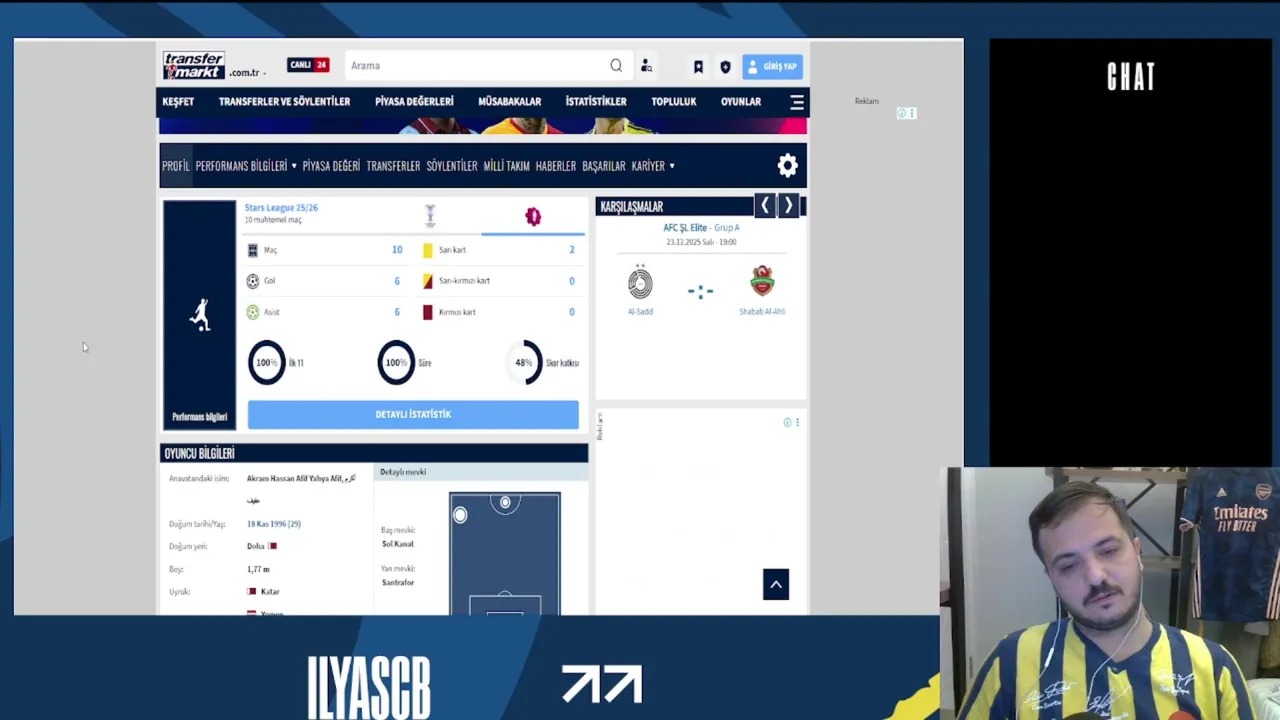Click the match score placeholder -:-
The height and width of the screenshot is (720, 1280).
tap(700, 291)
